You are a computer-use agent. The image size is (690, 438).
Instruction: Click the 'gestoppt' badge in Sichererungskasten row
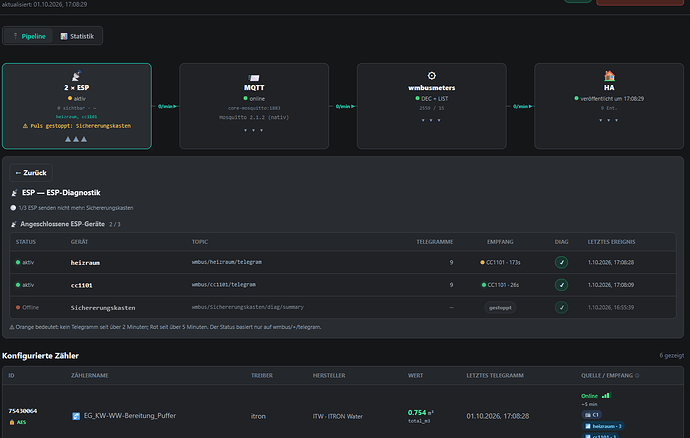[x=500, y=308]
